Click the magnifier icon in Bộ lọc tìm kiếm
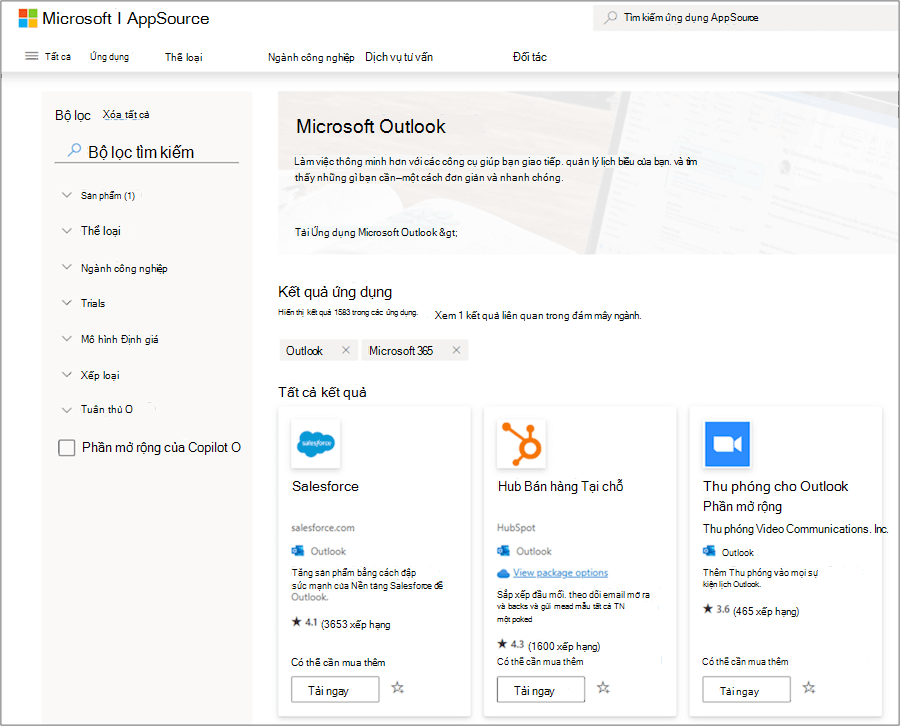The image size is (900, 726). 74,150
